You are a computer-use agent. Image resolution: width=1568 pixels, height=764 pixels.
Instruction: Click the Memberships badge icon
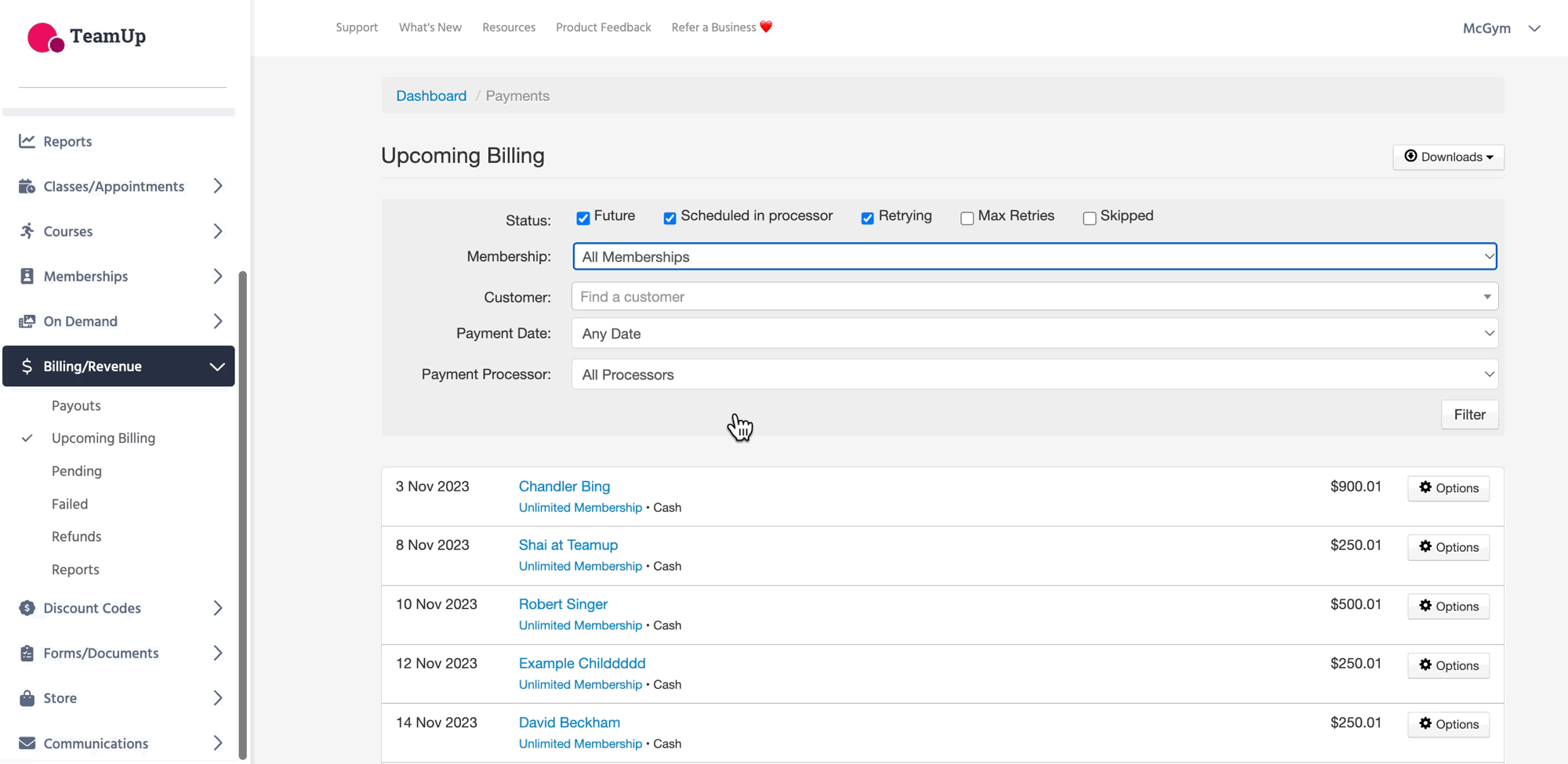27,277
